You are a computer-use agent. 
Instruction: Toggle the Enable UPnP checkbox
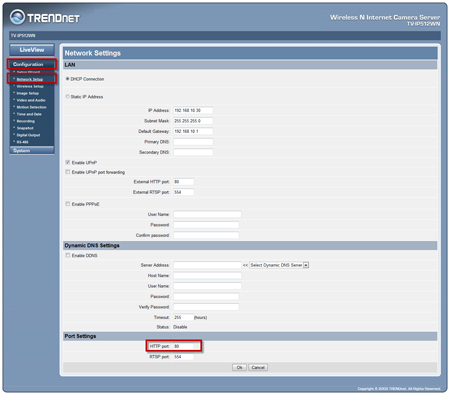tap(68, 162)
